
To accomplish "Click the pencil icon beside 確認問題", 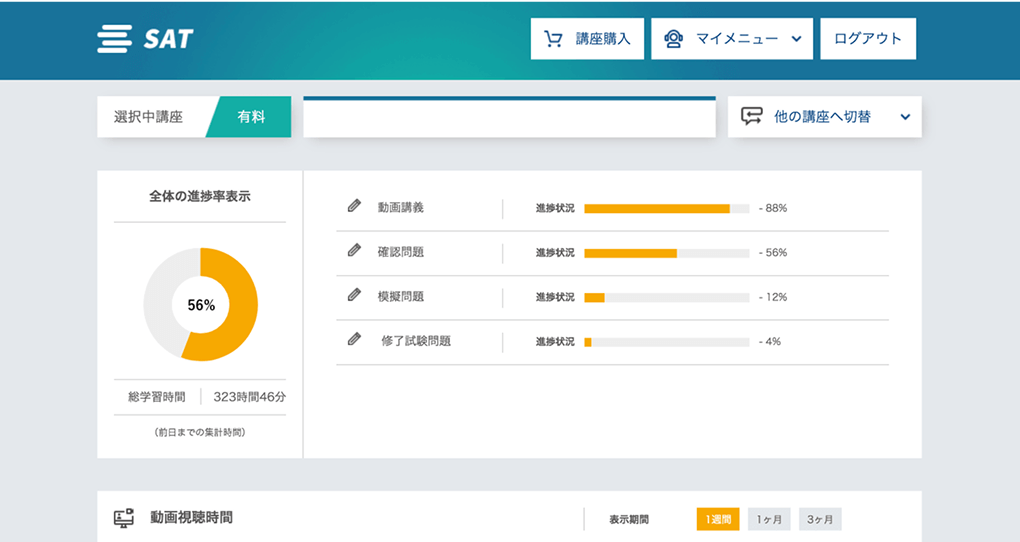I will pyautogui.click(x=354, y=251).
